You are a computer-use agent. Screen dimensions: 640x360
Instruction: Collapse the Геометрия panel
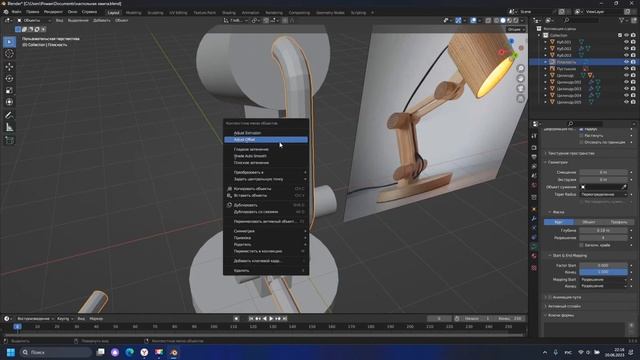(558, 162)
